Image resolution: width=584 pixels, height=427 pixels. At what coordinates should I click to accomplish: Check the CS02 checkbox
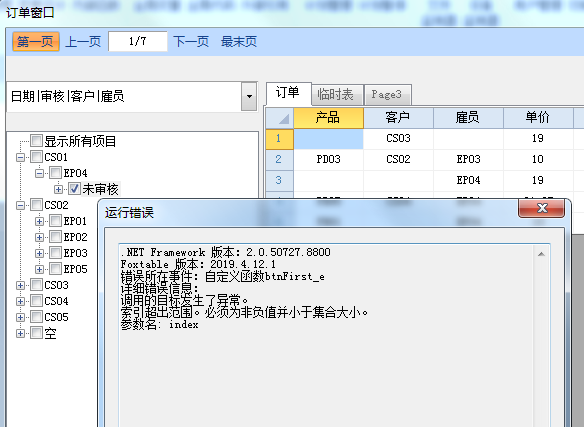(36, 205)
